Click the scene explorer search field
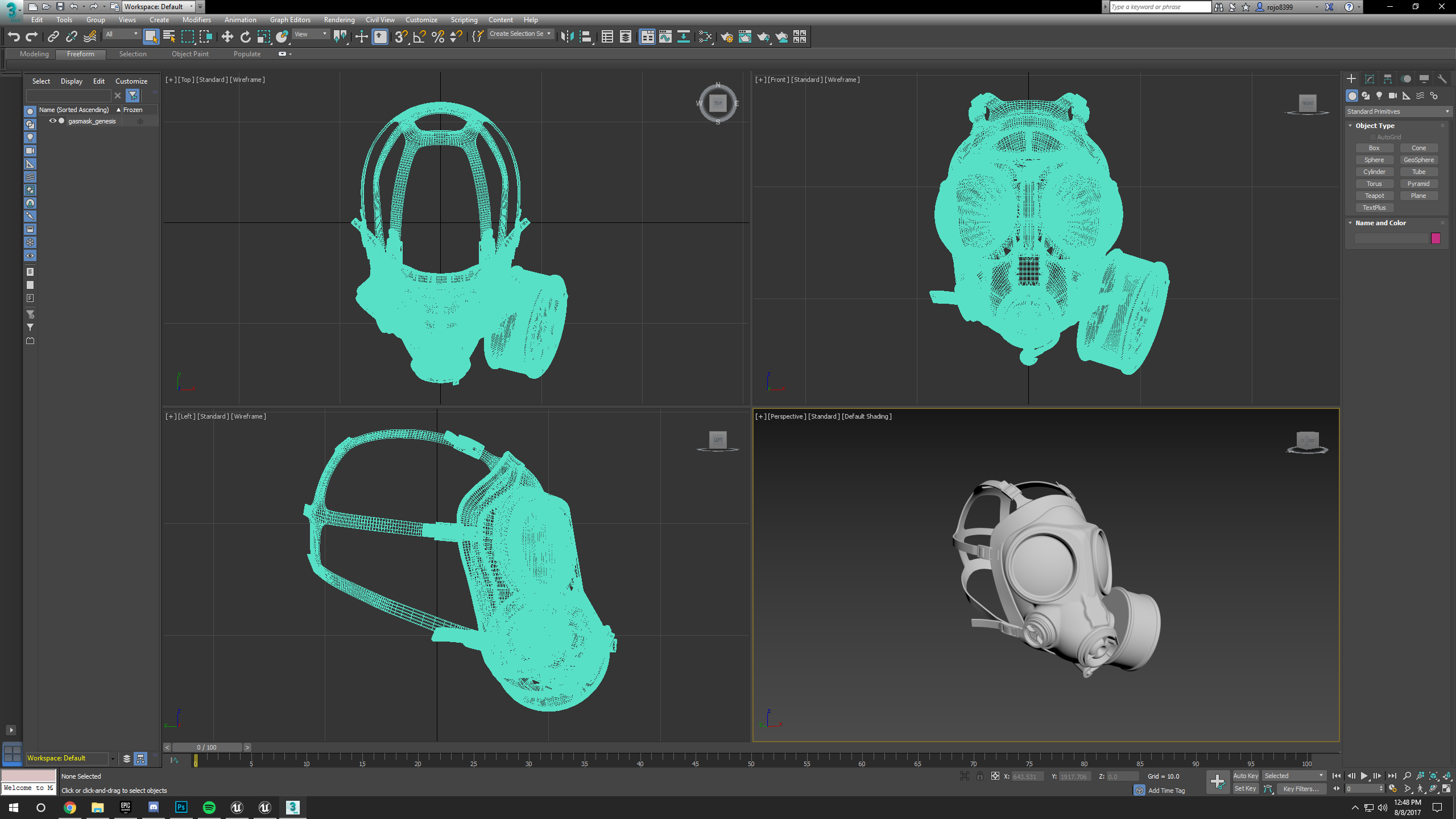The image size is (1456, 819). coord(69,96)
